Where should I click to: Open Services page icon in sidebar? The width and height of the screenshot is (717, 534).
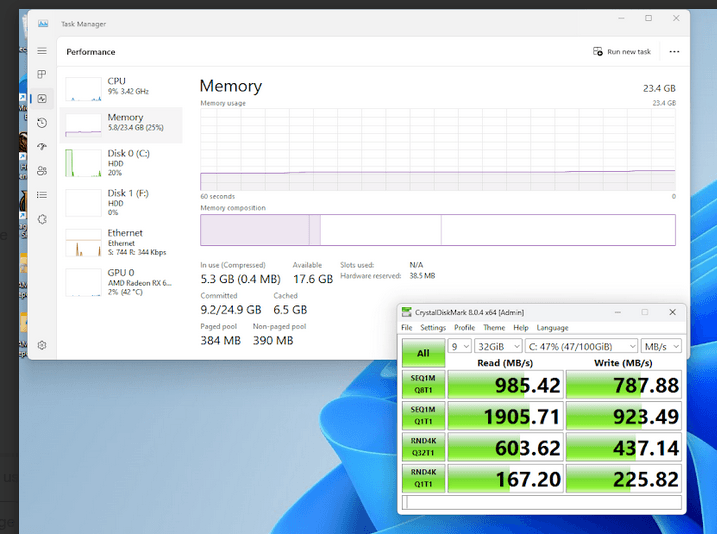coord(42,219)
